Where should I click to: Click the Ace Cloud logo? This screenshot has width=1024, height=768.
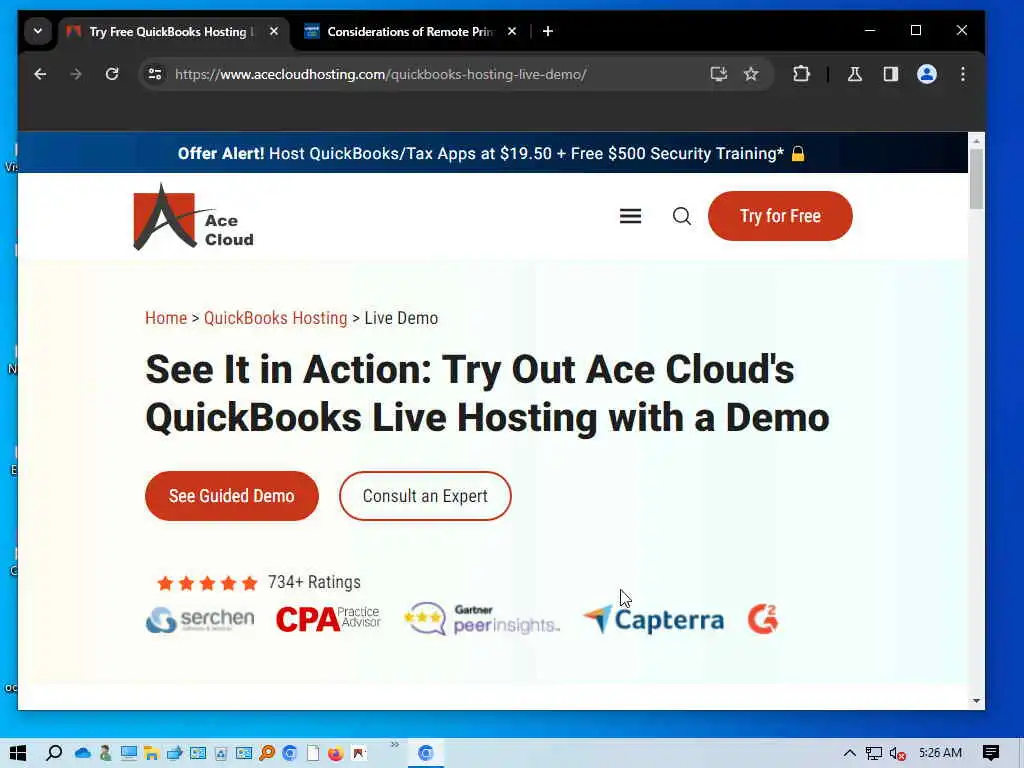[193, 216]
